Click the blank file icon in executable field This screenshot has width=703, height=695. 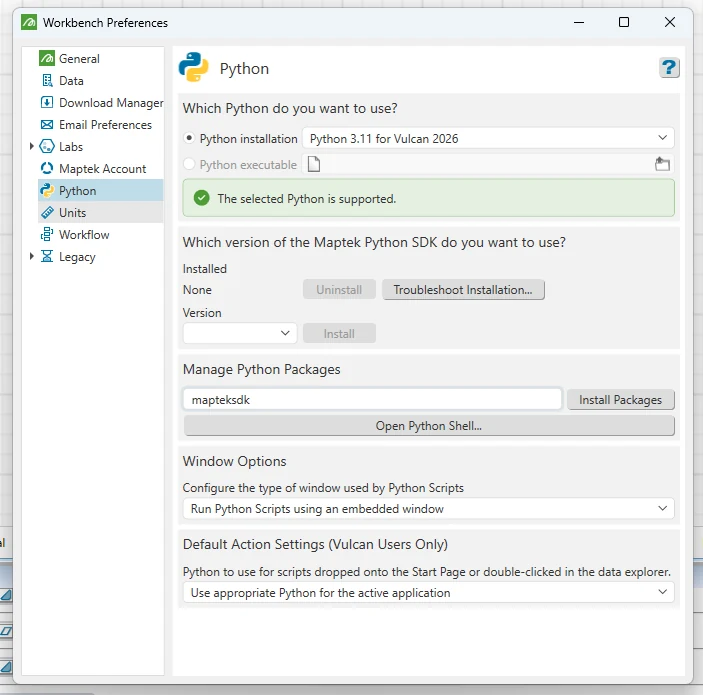314,164
